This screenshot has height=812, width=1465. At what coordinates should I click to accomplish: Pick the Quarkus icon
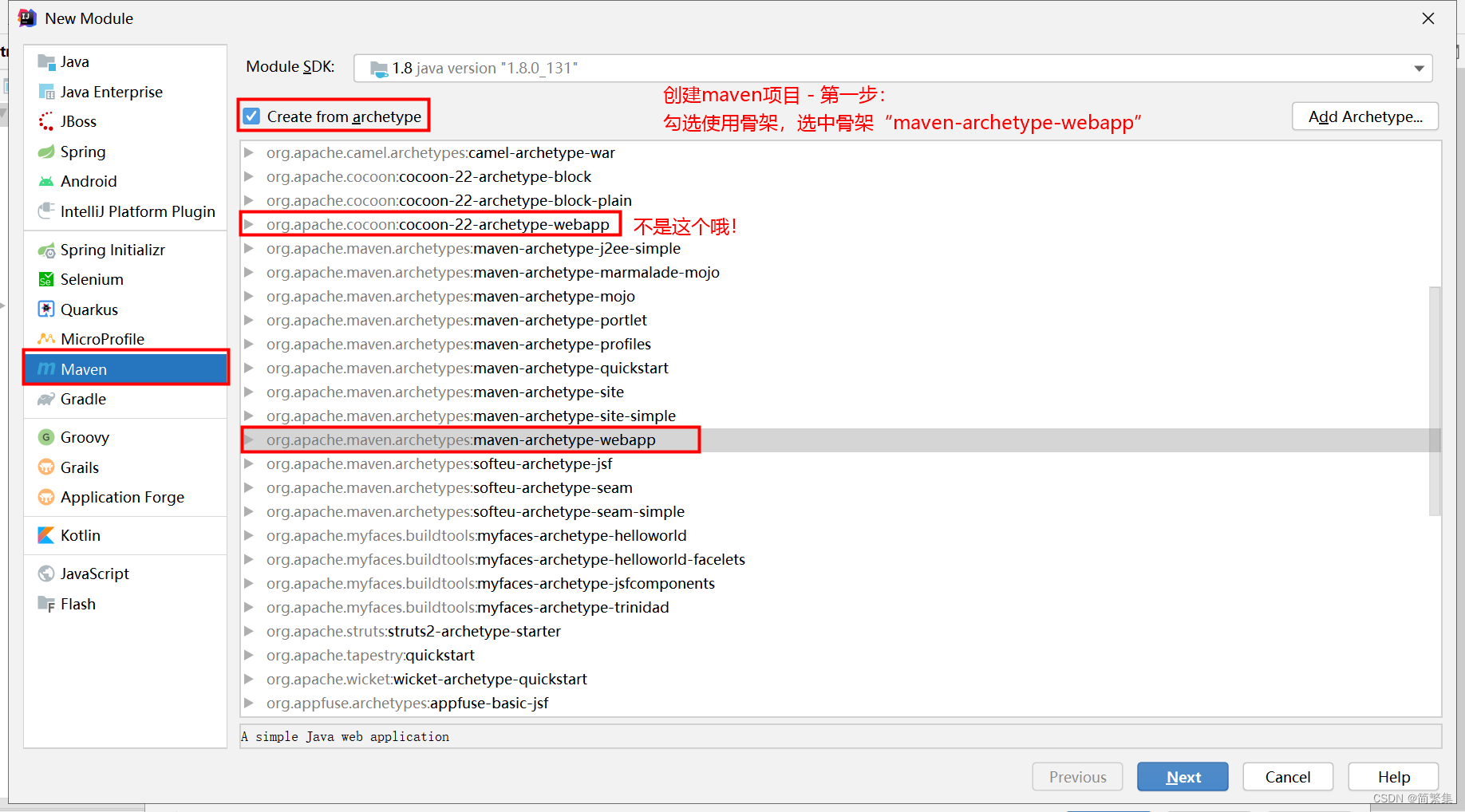pyautogui.click(x=46, y=309)
